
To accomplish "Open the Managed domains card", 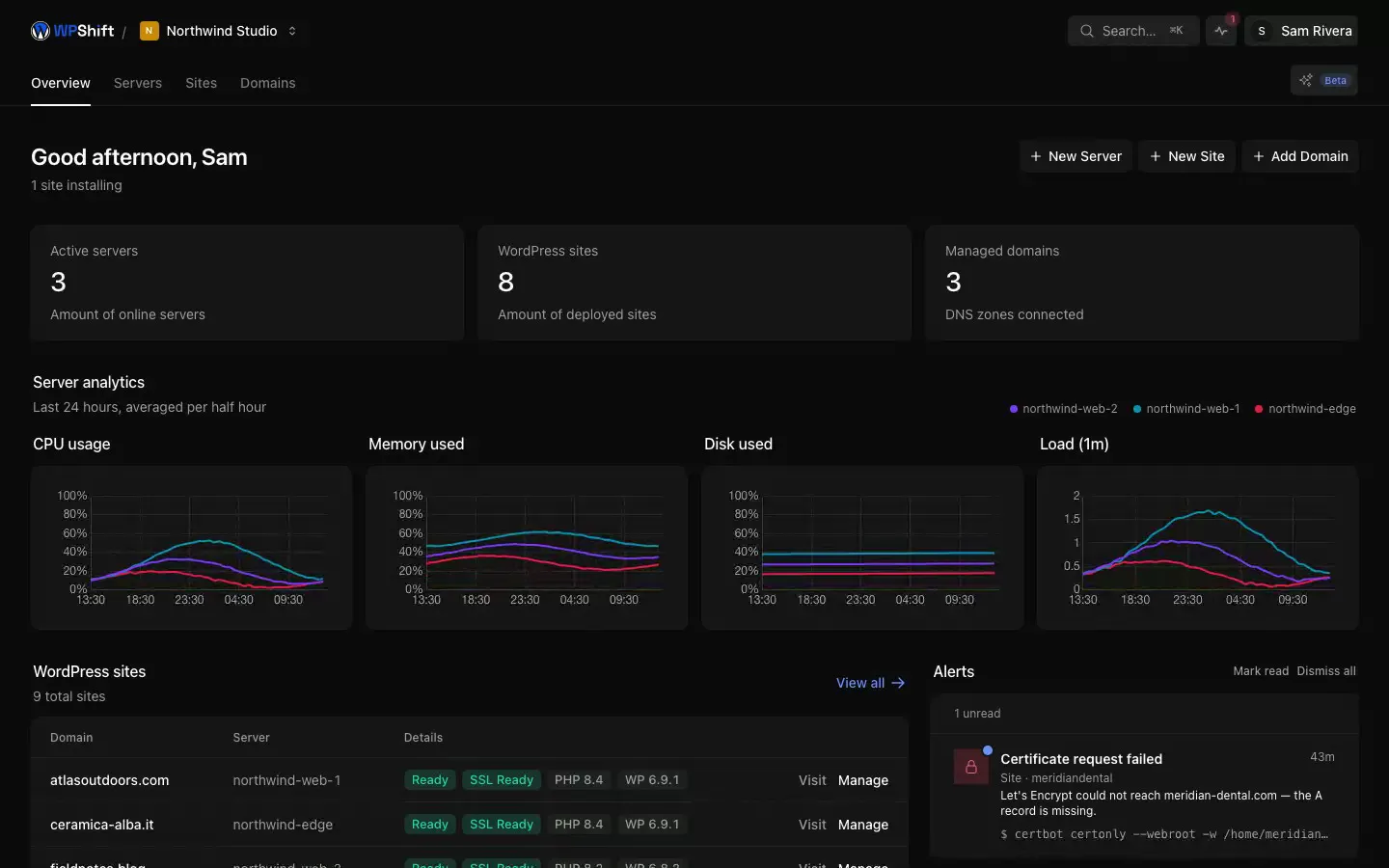I will coord(1142,283).
